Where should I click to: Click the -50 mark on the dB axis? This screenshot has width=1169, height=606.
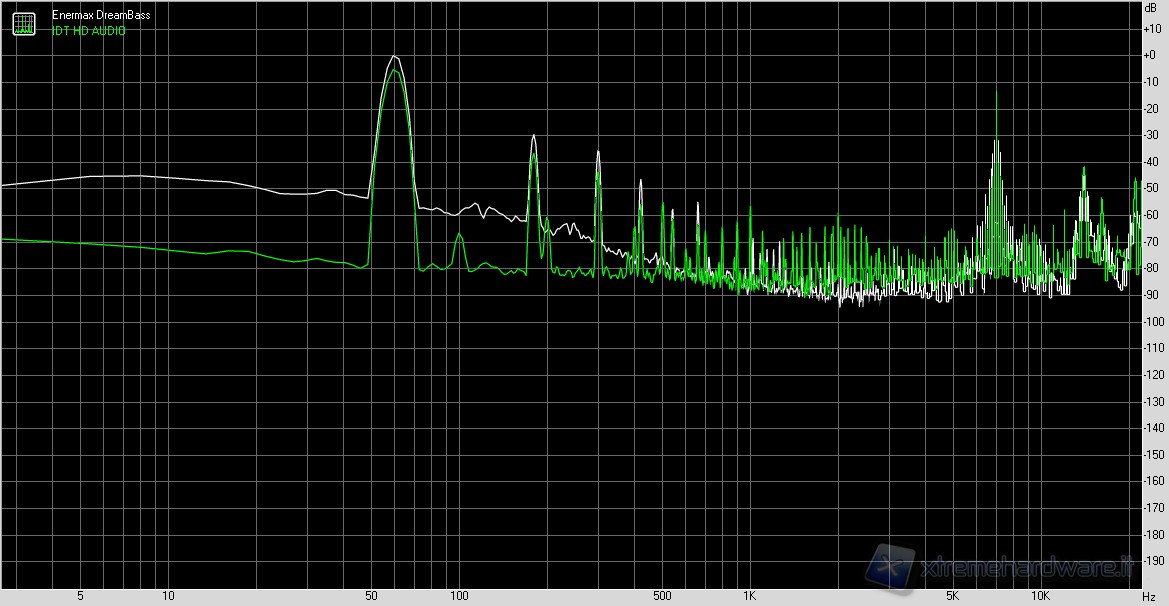[1150, 188]
